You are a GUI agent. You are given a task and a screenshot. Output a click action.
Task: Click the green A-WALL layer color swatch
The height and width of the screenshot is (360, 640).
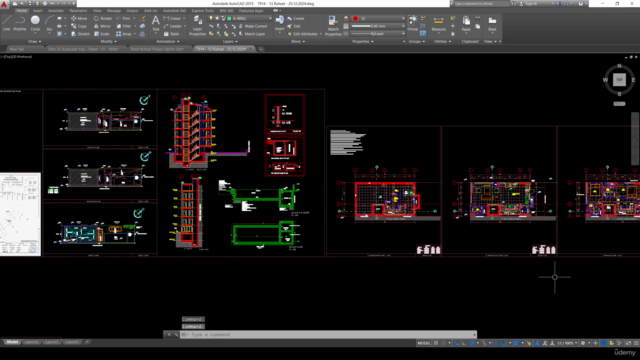click(x=229, y=18)
